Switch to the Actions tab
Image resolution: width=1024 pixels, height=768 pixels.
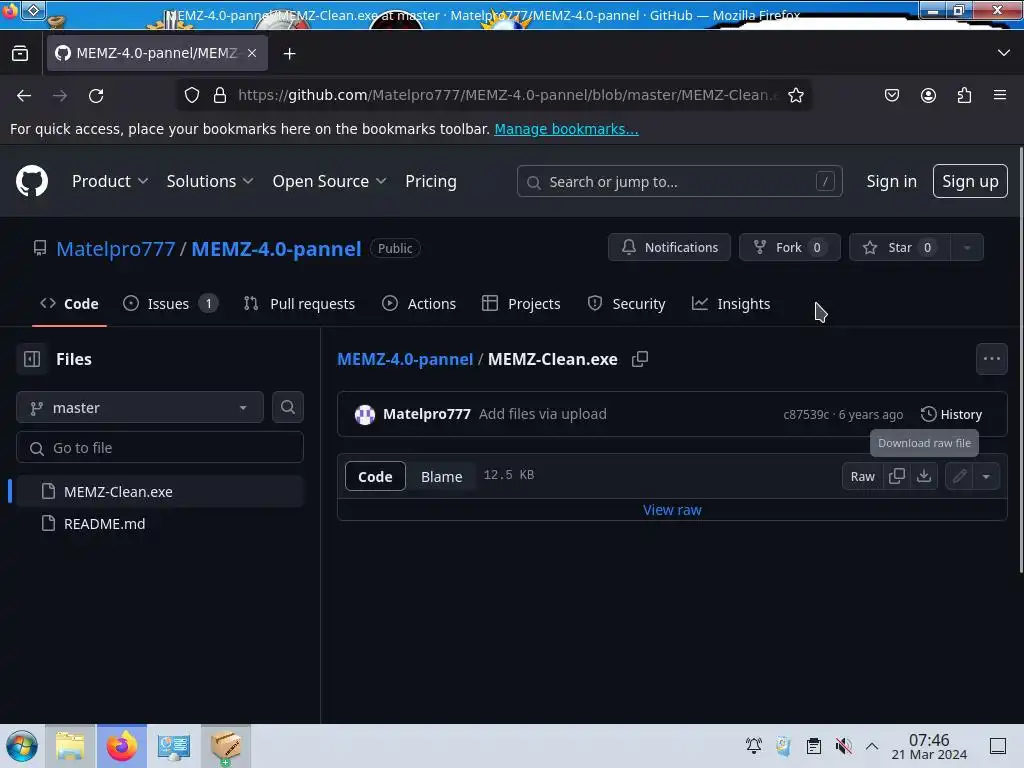tap(419, 304)
